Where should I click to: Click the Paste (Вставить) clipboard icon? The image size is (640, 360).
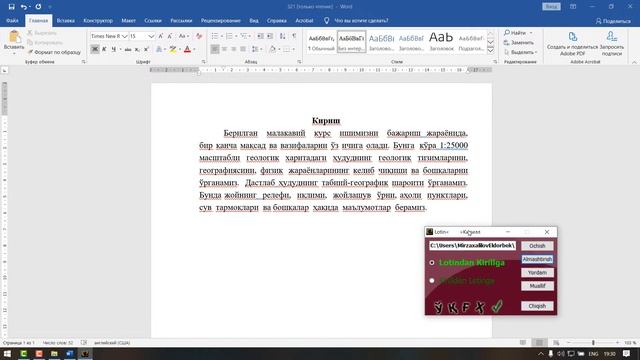click(14, 37)
